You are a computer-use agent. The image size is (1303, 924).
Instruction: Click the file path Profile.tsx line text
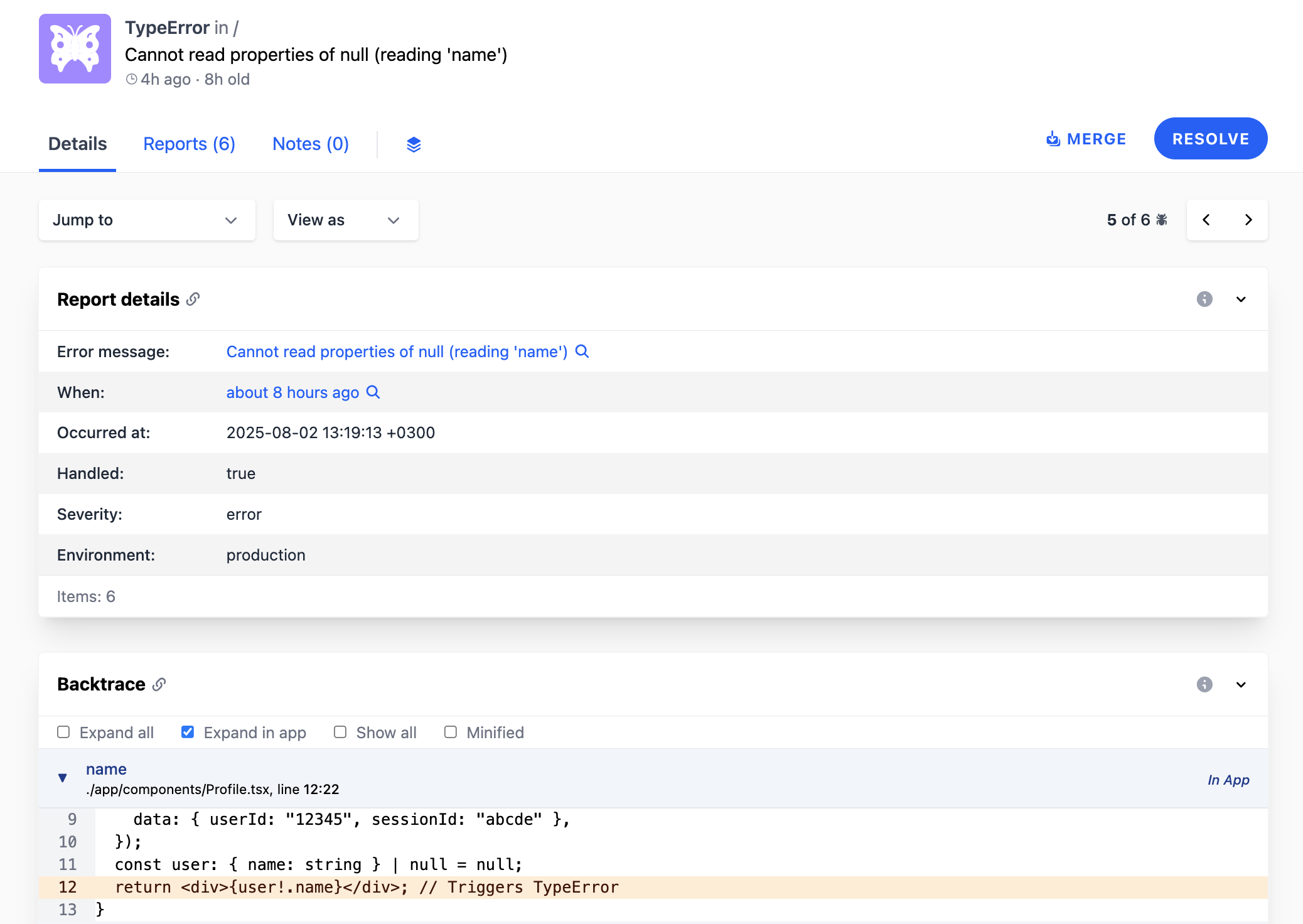click(213, 789)
